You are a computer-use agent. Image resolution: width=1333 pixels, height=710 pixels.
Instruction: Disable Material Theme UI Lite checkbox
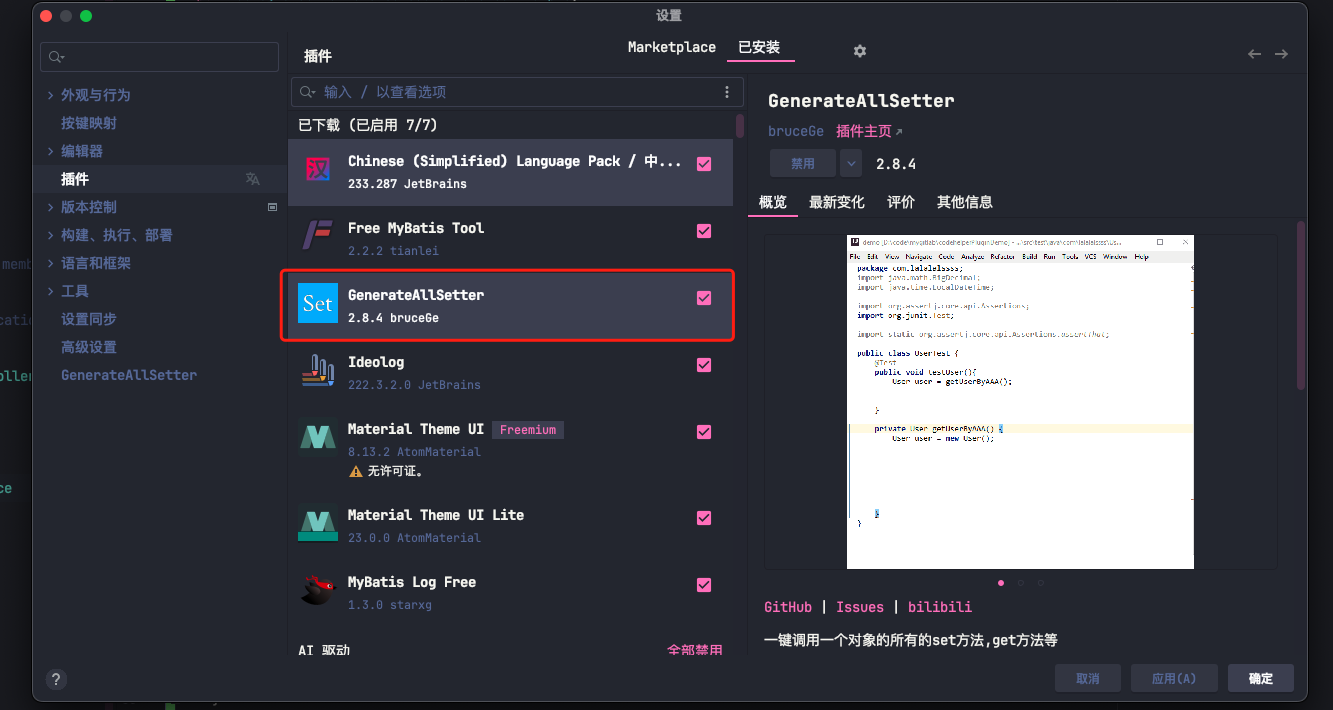(x=704, y=518)
